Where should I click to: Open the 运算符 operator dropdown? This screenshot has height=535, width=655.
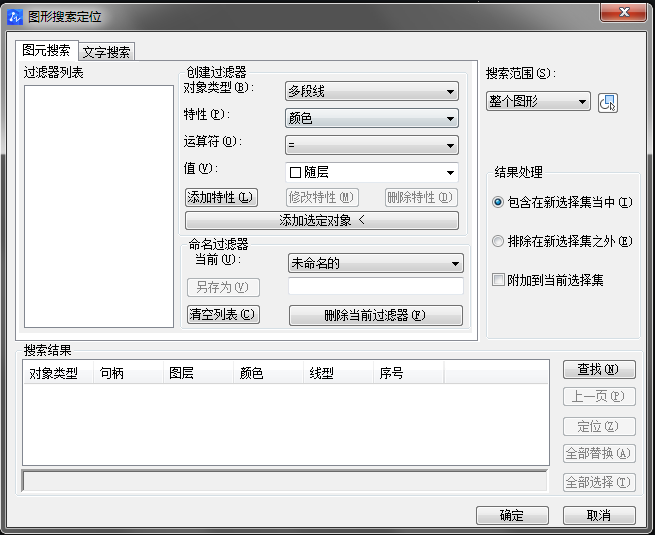[371, 145]
